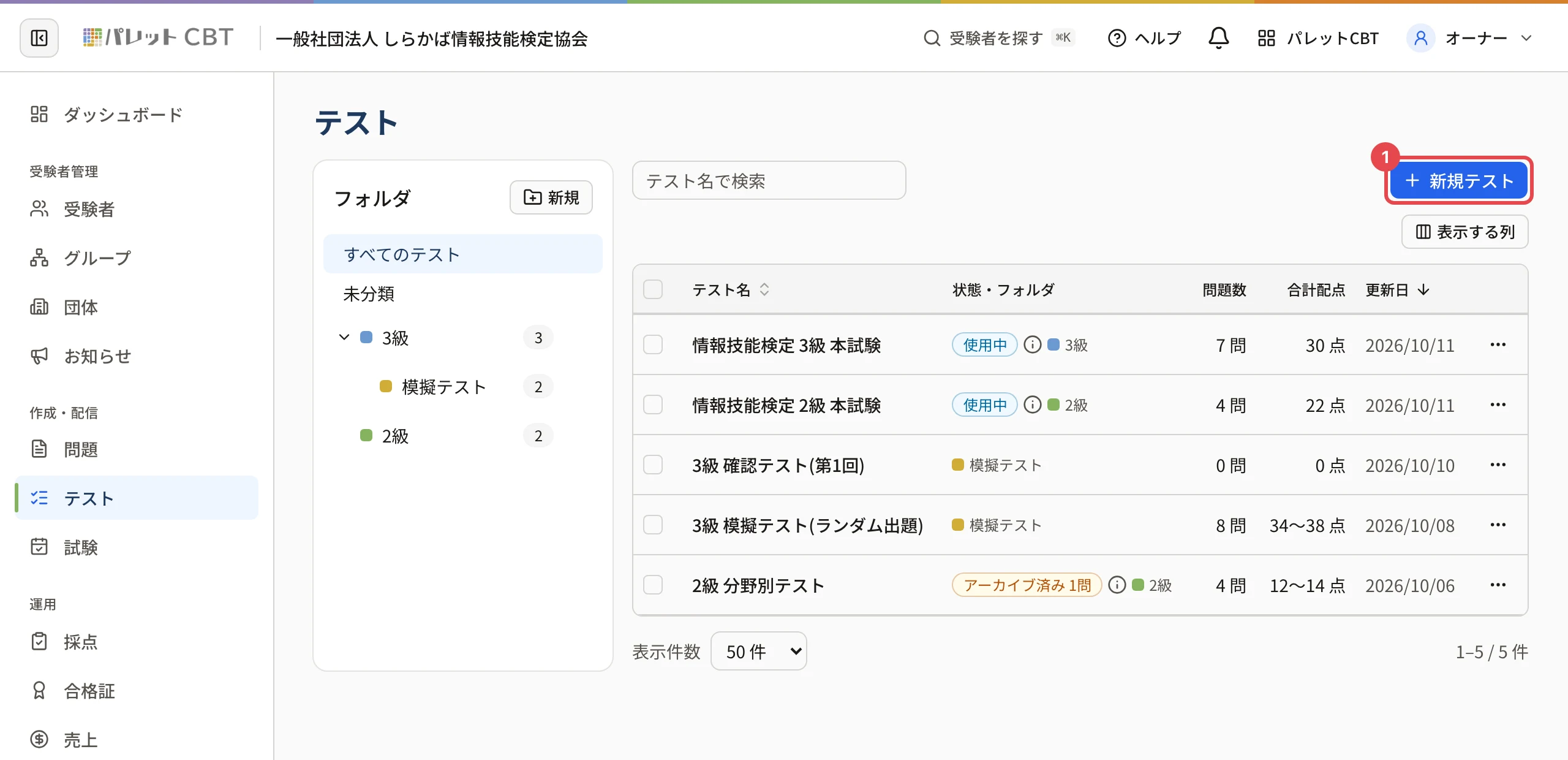Collapse the sidebar with the panel toggle icon
Image resolution: width=1568 pixels, height=760 pixels.
(39, 38)
